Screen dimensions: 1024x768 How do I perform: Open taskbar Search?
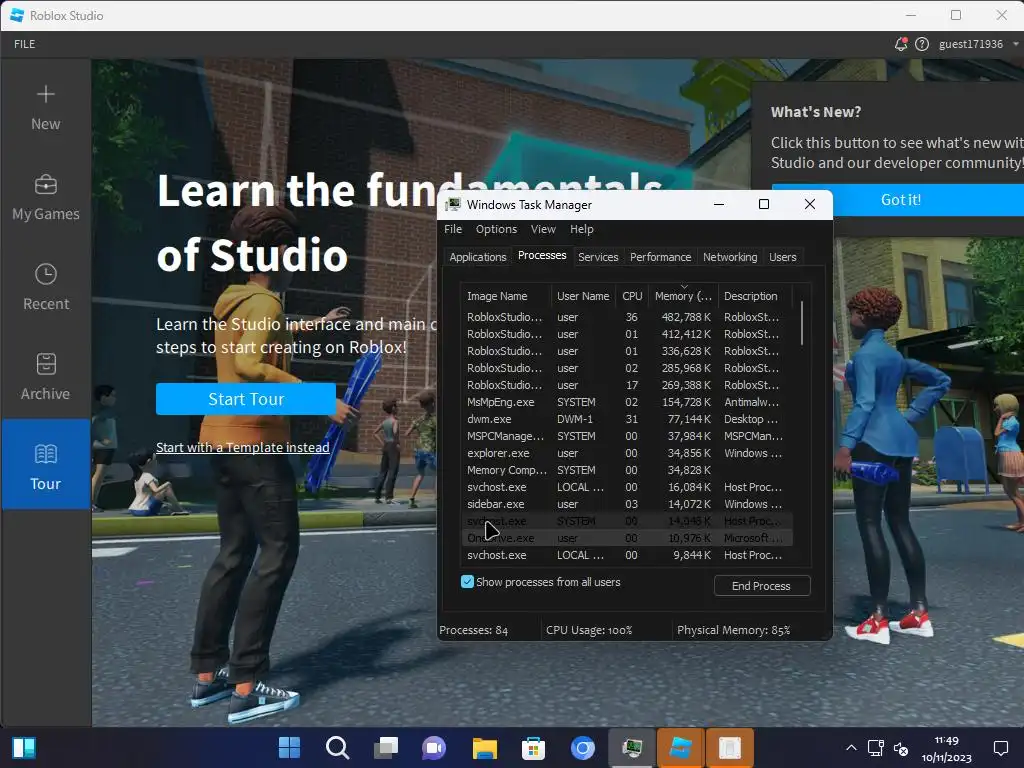pyautogui.click(x=338, y=747)
